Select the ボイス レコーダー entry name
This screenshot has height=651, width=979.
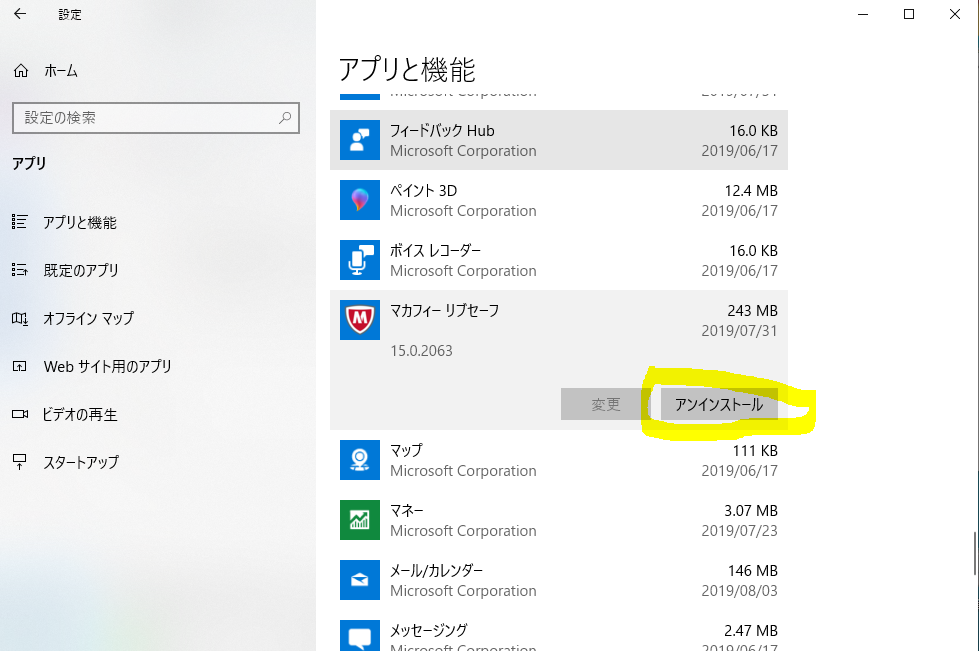[435, 250]
